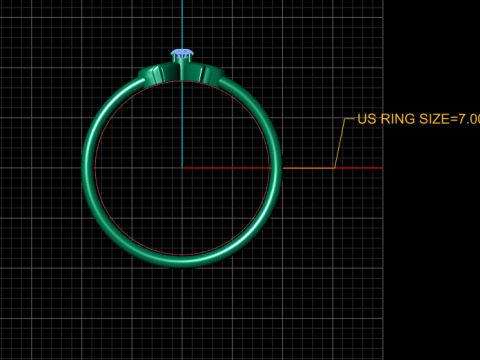Select the blue gemstone atop the ring

tap(182, 53)
